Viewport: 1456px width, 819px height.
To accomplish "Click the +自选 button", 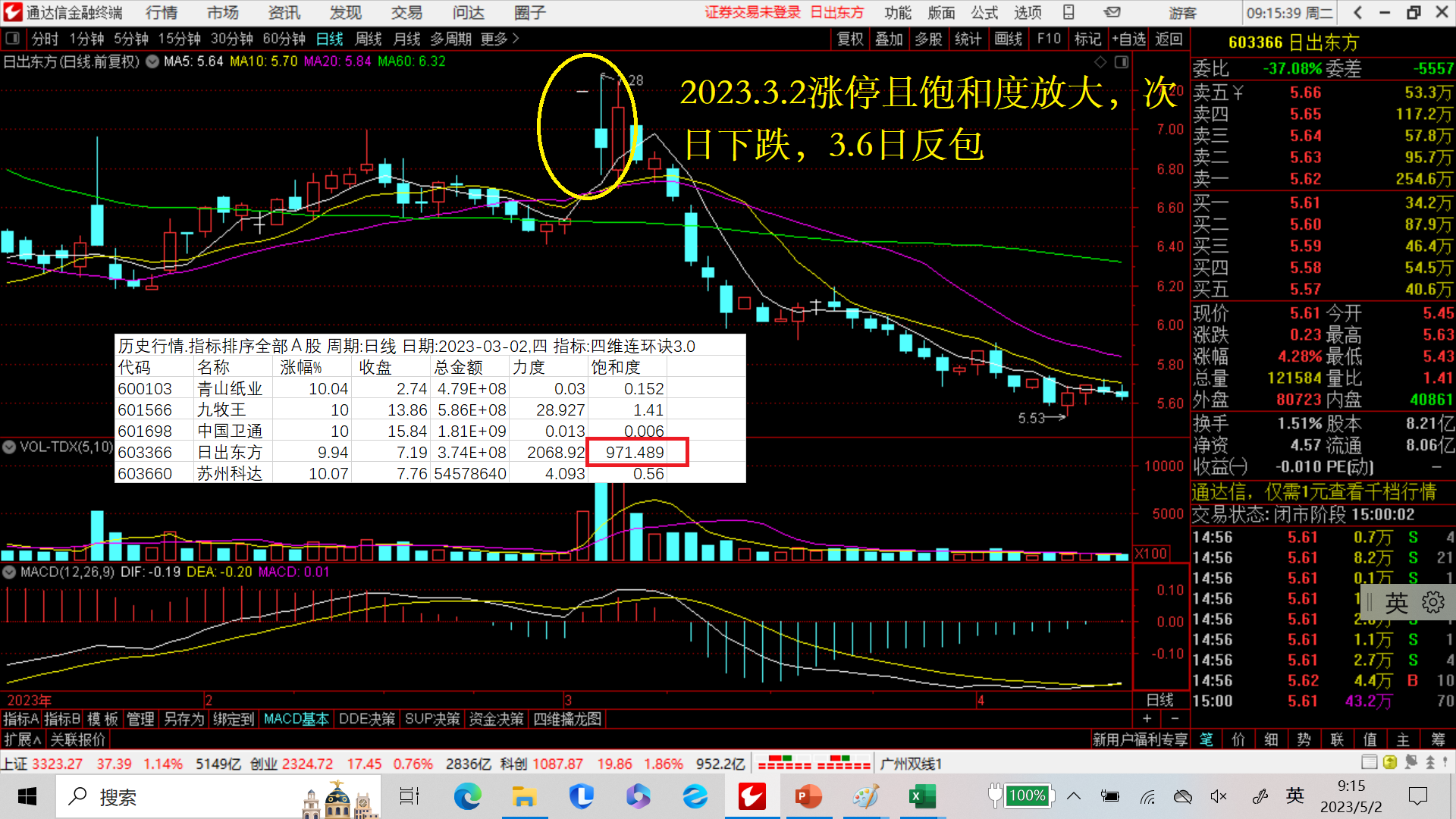I will [1128, 39].
